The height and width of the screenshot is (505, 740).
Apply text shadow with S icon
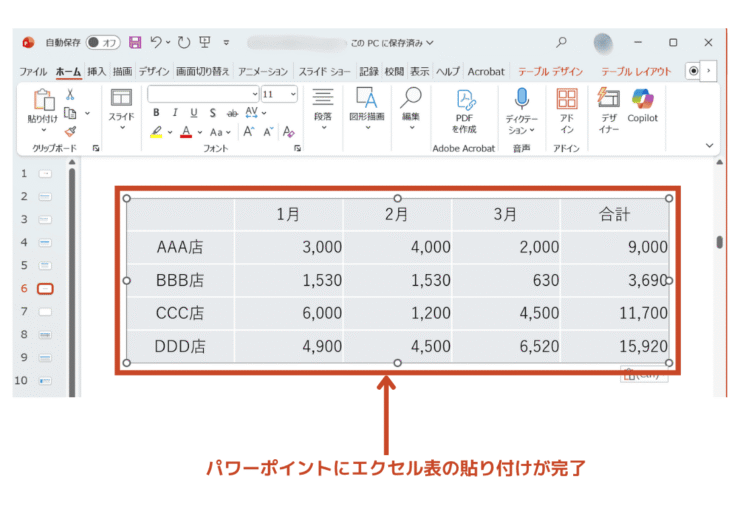point(213,113)
